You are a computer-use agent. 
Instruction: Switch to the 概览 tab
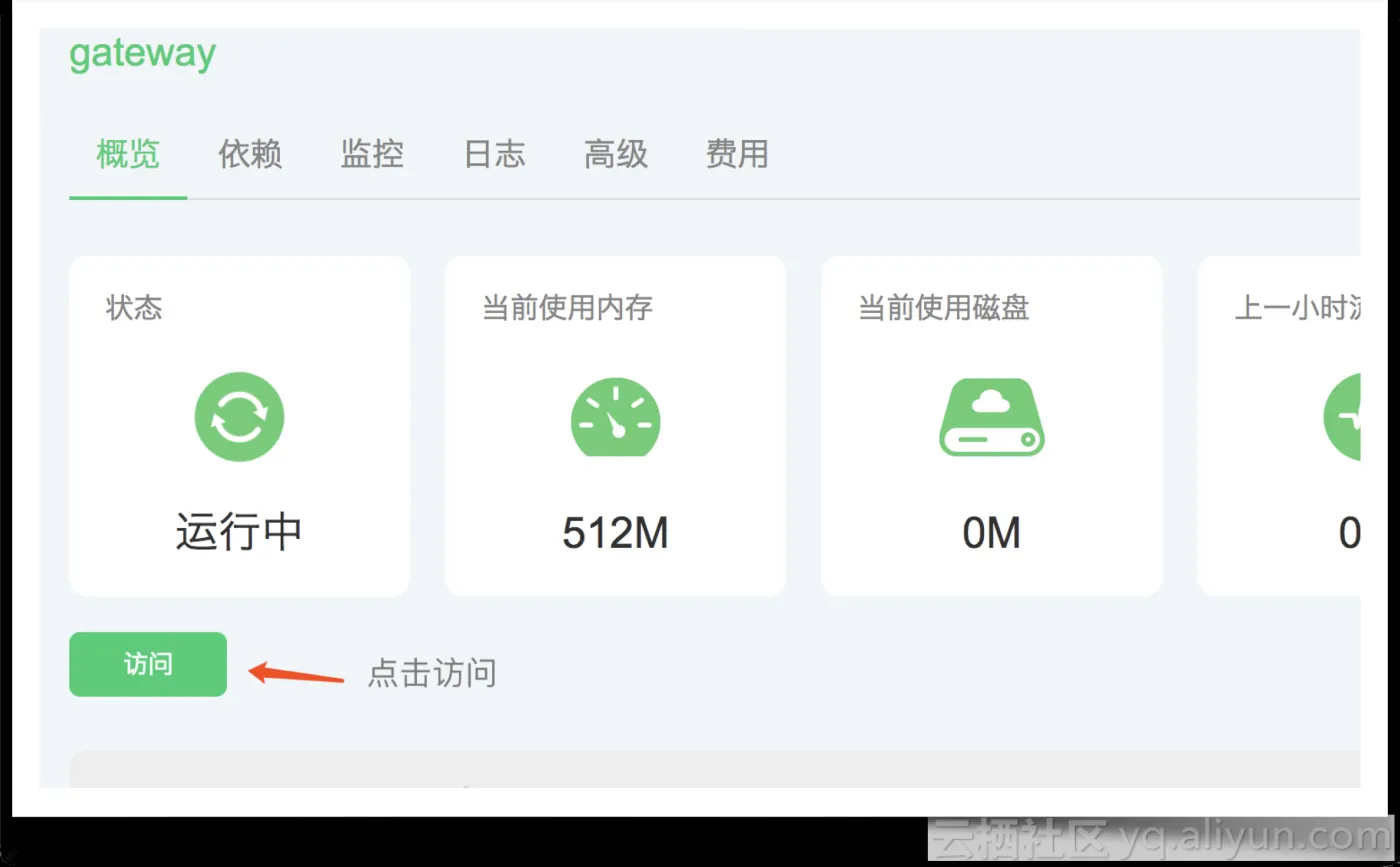(x=128, y=154)
